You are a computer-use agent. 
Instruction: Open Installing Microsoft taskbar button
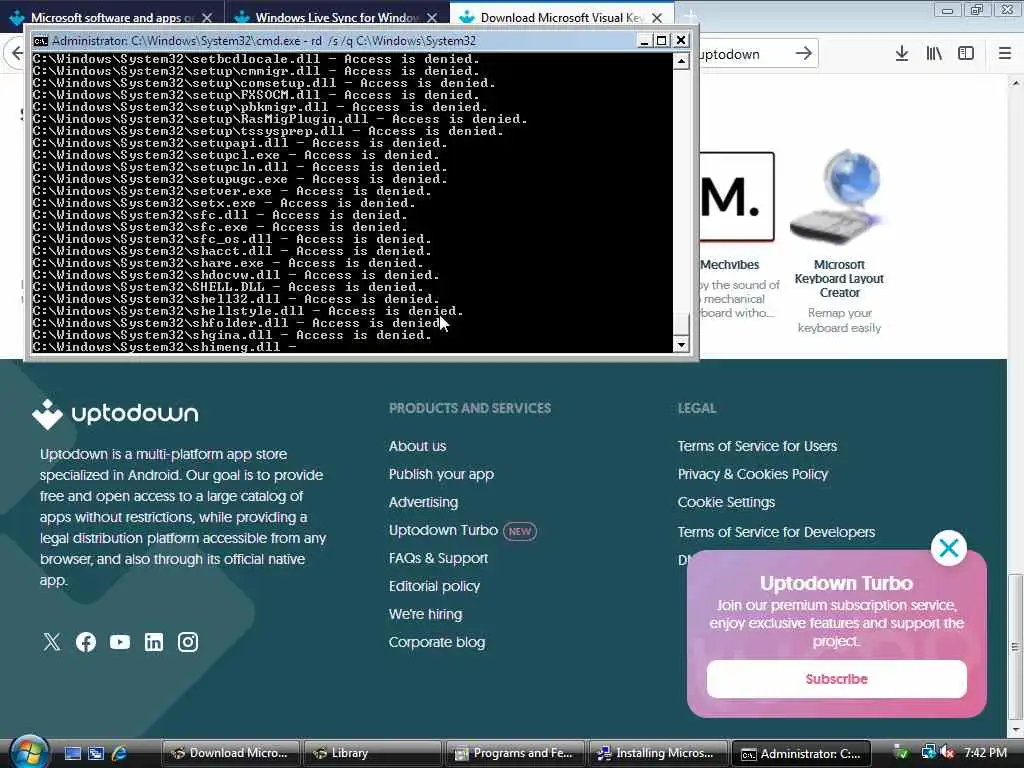(658, 753)
